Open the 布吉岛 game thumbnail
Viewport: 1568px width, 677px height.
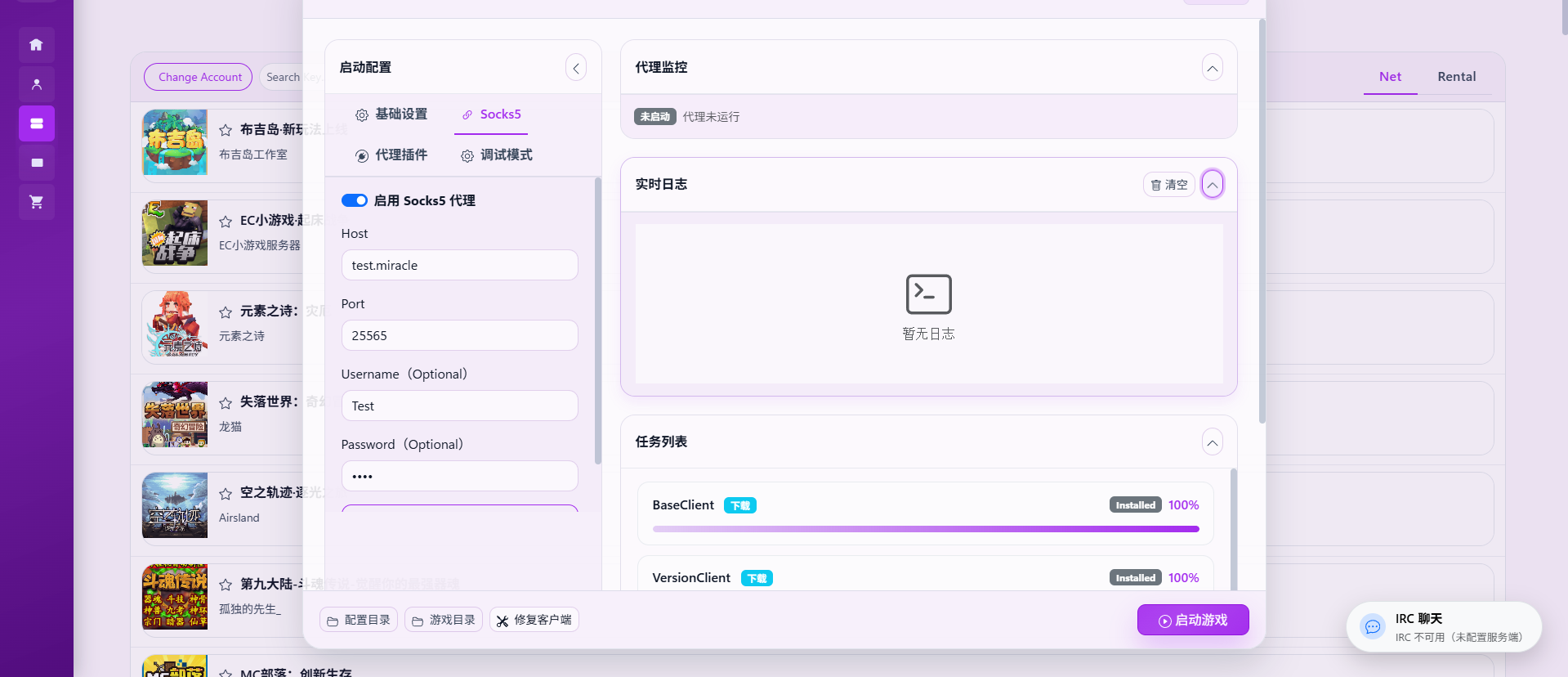(175, 142)
